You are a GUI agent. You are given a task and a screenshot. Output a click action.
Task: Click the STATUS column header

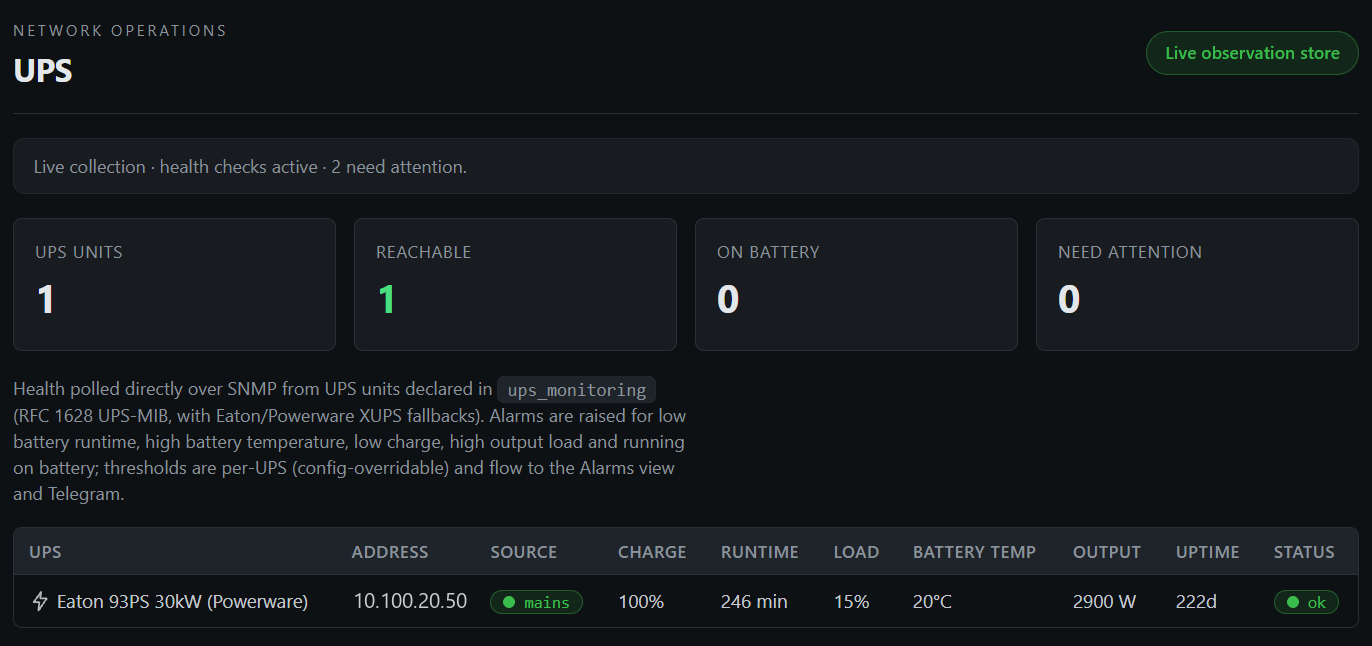coord(1304,552)
